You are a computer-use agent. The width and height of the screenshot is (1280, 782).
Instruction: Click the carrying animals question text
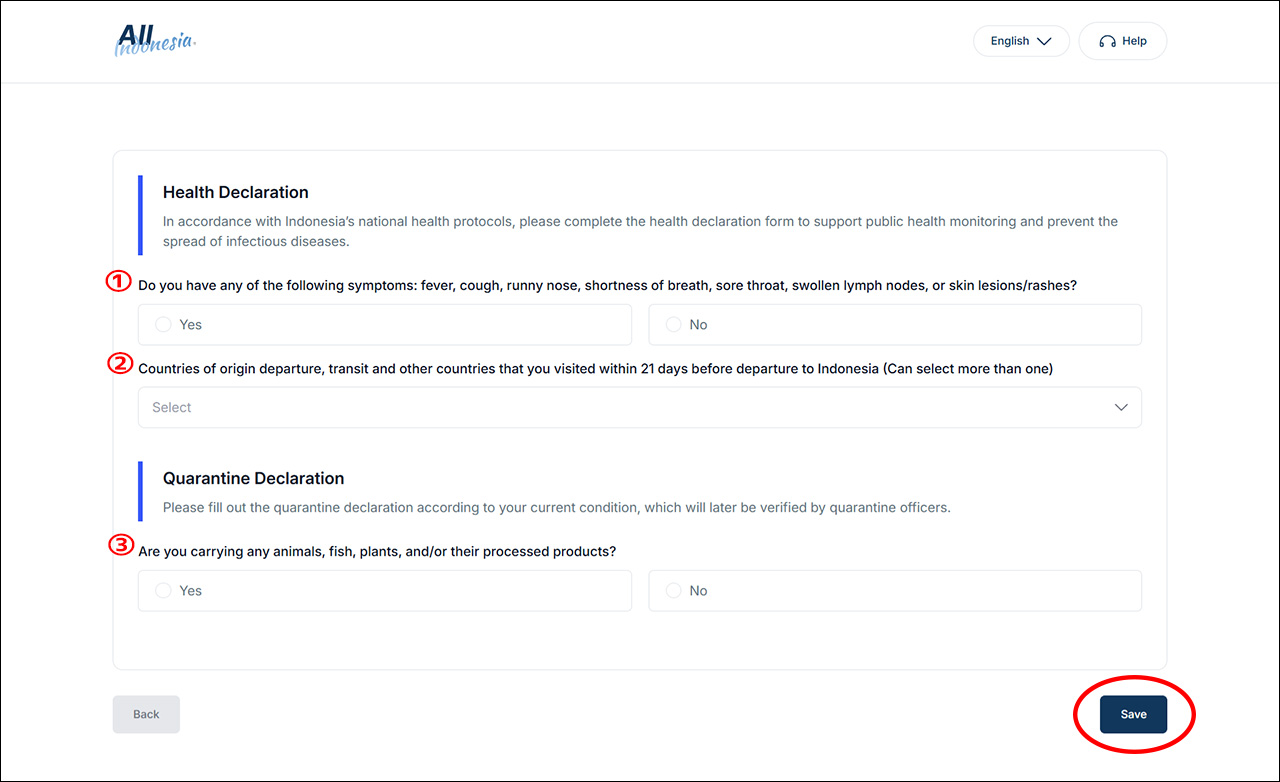[x=377, y=552]
